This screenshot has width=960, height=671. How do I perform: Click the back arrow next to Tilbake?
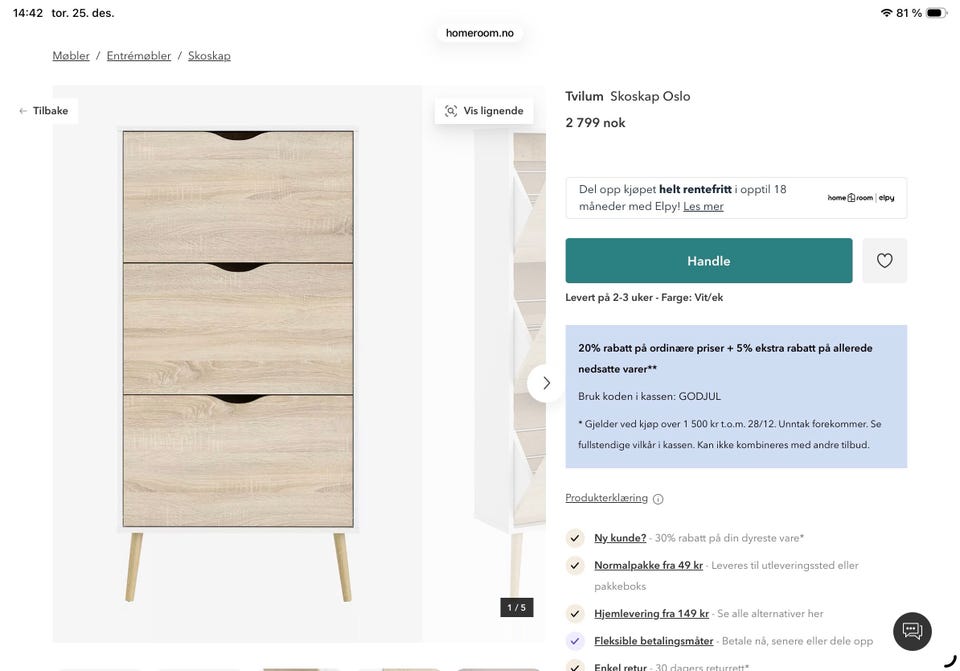coord(23,111)
